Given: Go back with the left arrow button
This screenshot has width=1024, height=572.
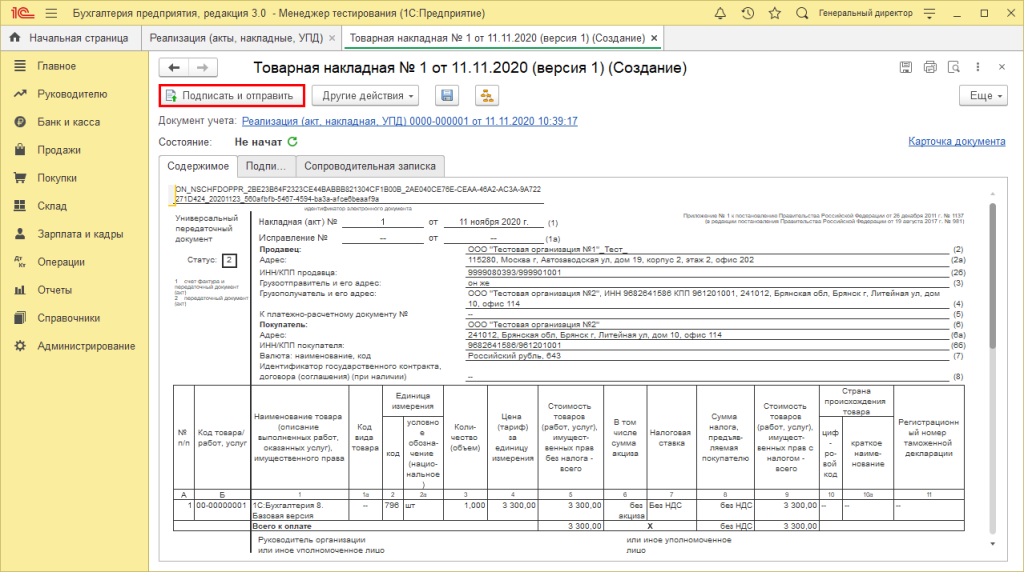Looking at the screenshot, I should 174,68.
